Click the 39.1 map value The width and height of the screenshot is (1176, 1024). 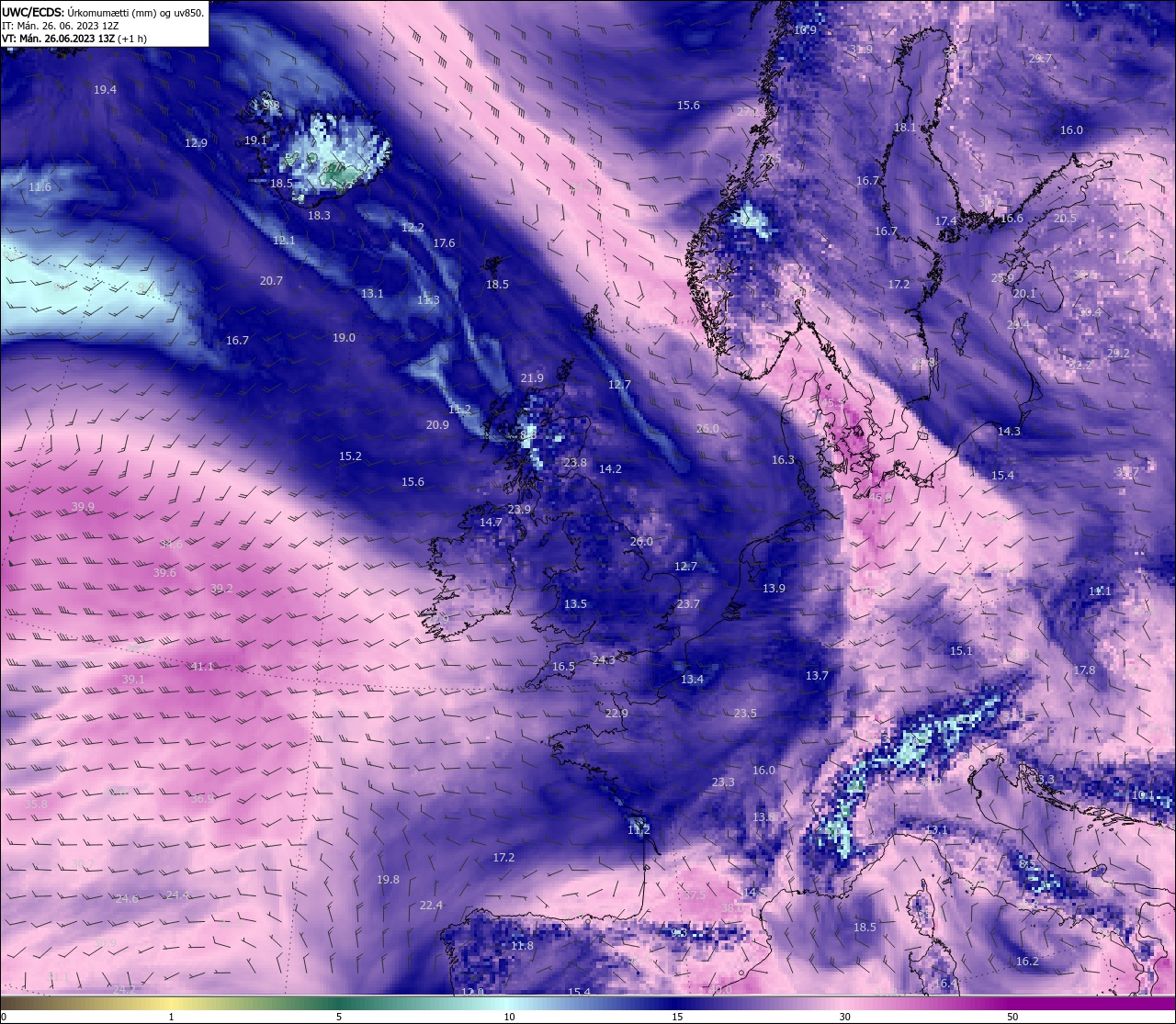133,680
